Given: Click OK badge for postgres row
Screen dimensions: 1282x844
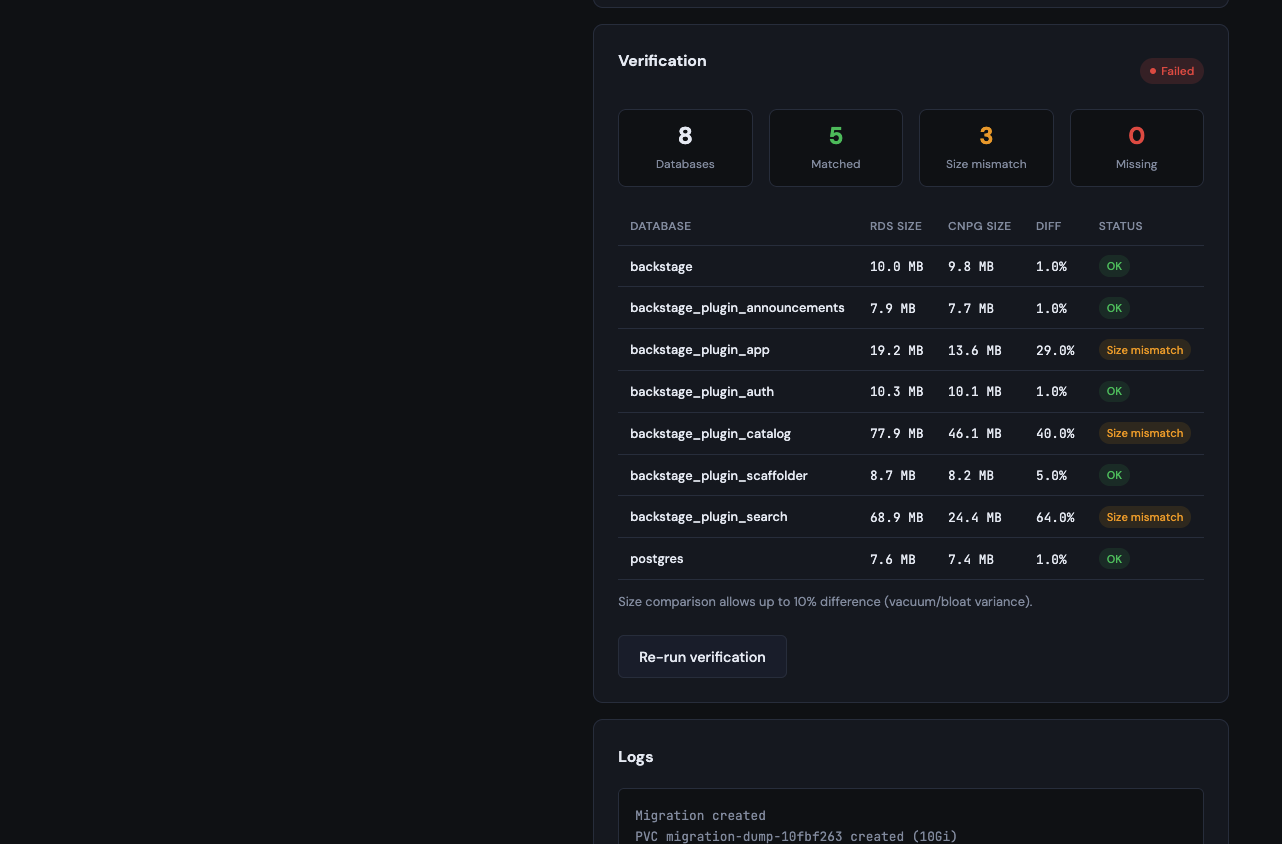Looking at the screenshot, I should click(1114, 559).
